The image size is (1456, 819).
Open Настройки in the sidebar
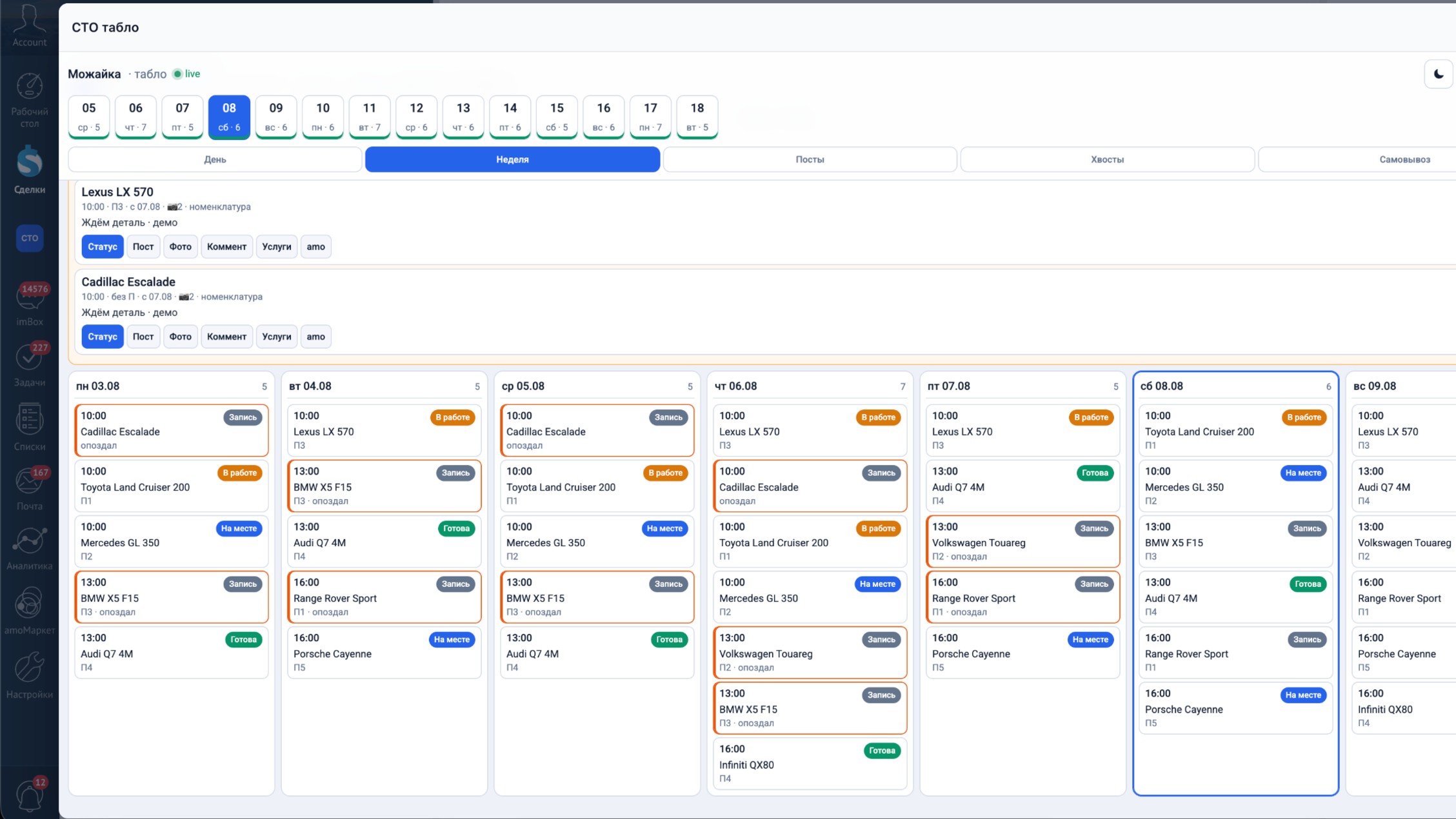coord(29,675)
